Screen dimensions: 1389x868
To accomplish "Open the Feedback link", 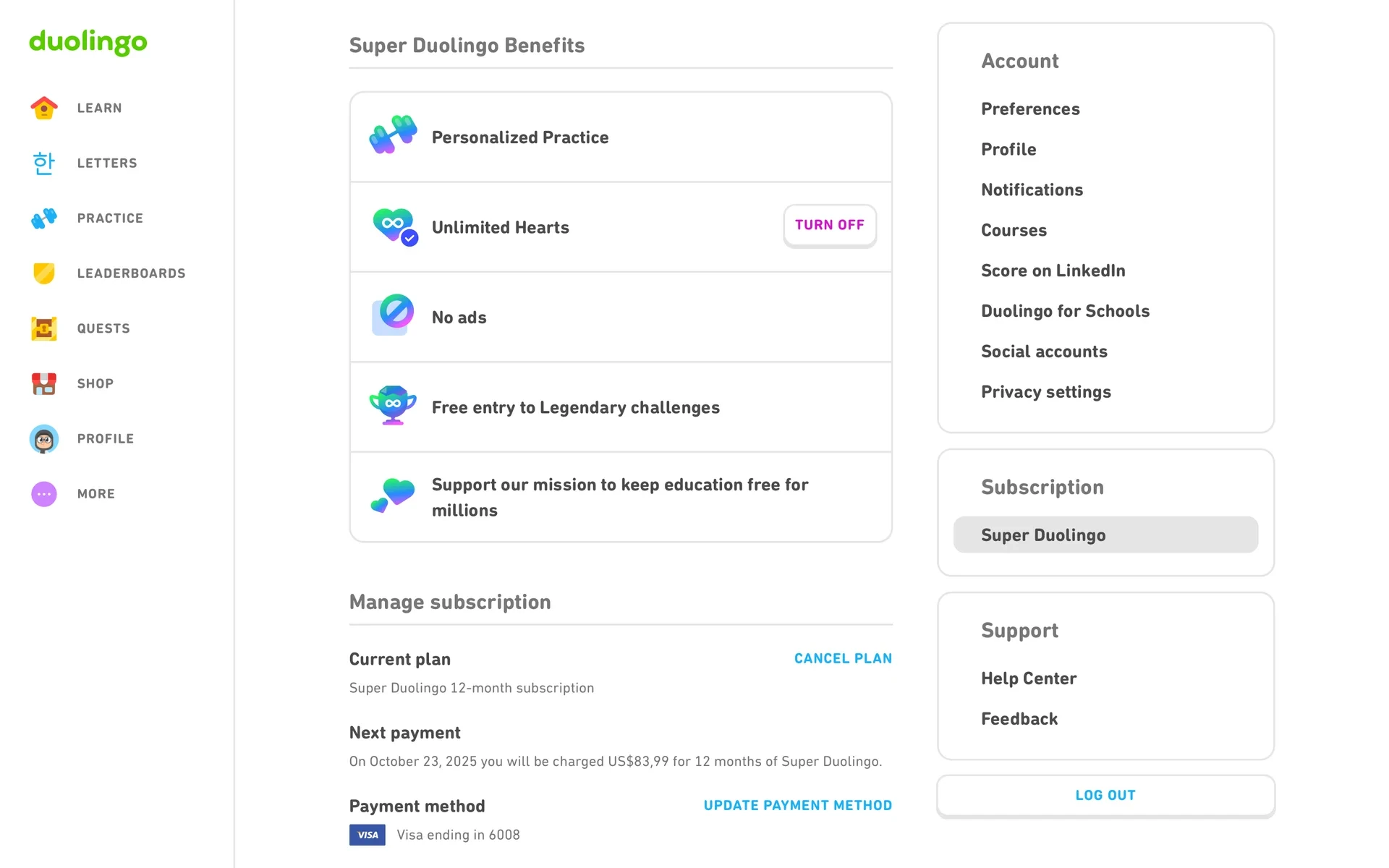I will (1019, 719).
